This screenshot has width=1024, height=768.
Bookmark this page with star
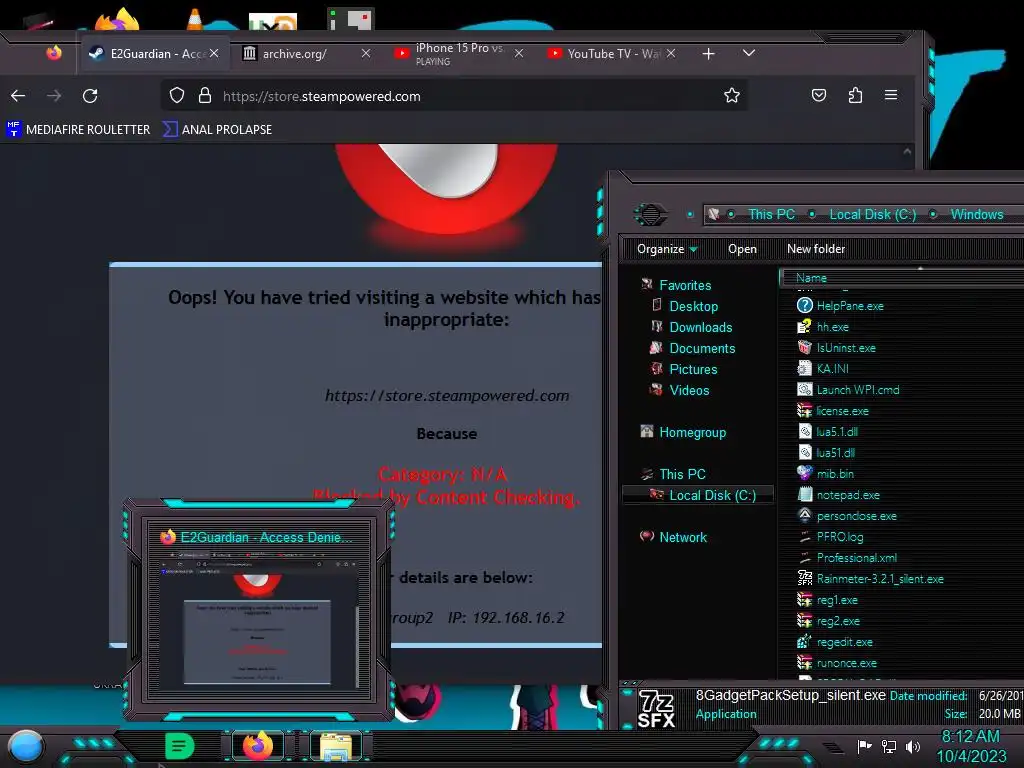[731, 96]
